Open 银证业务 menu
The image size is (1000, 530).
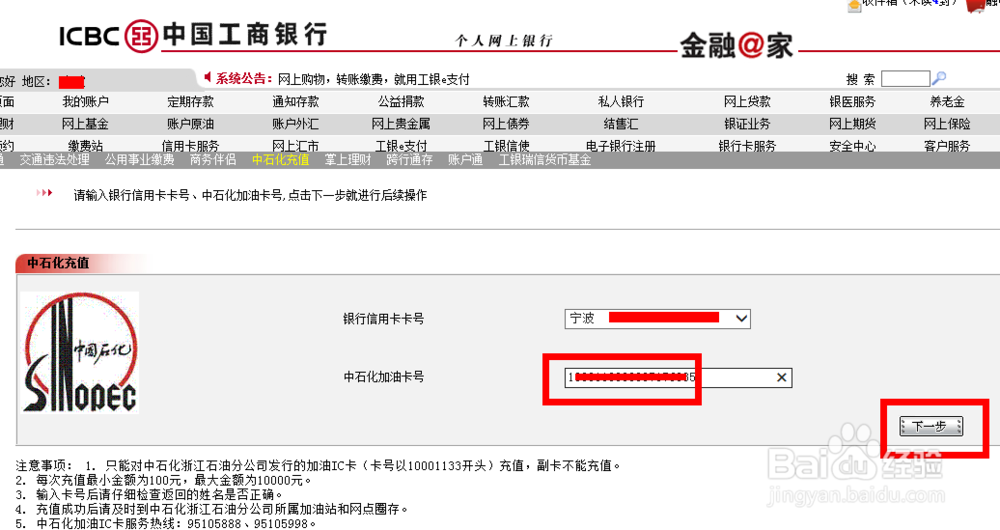pos(747,124)
